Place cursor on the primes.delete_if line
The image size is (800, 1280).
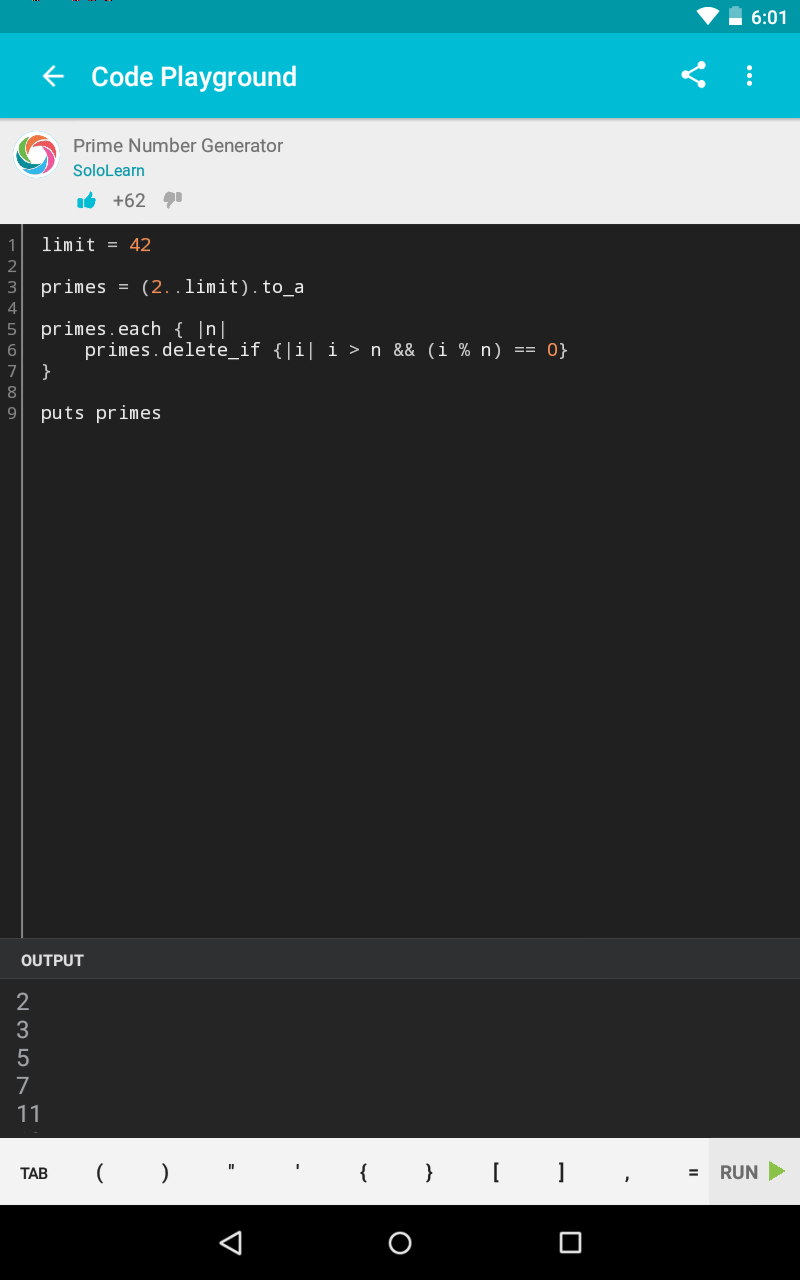326,350
